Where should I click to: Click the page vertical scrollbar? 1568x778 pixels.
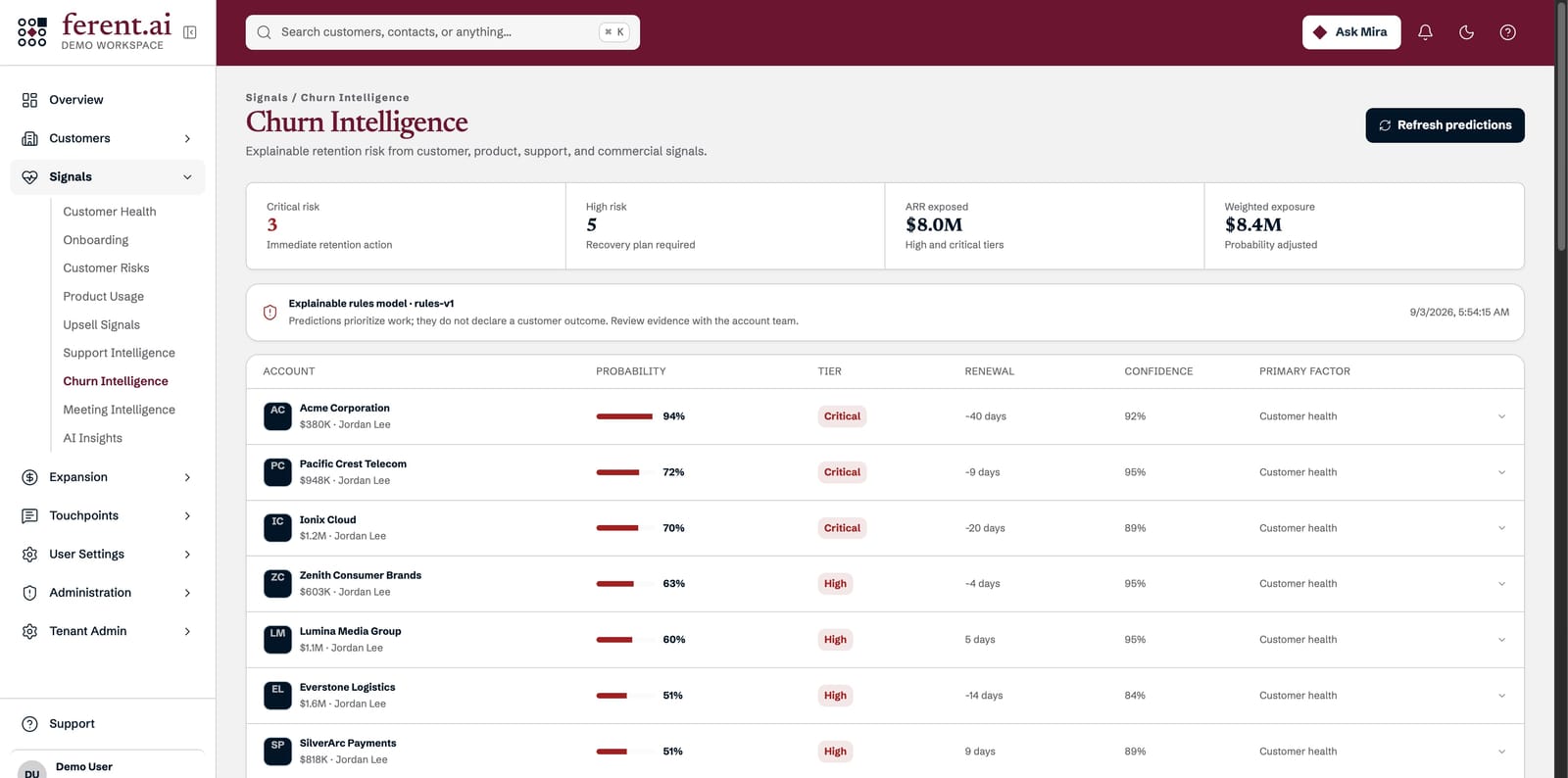[x=1560, y=127]
